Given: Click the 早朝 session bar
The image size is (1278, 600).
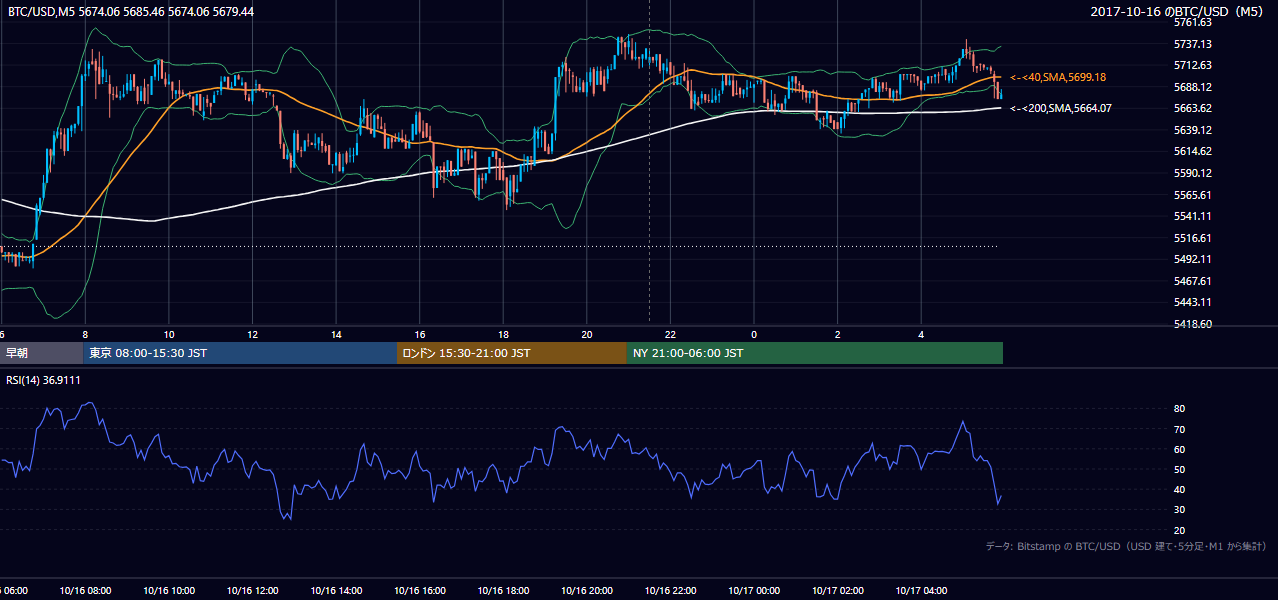Looking at the screenshot, I should point(41,353).
